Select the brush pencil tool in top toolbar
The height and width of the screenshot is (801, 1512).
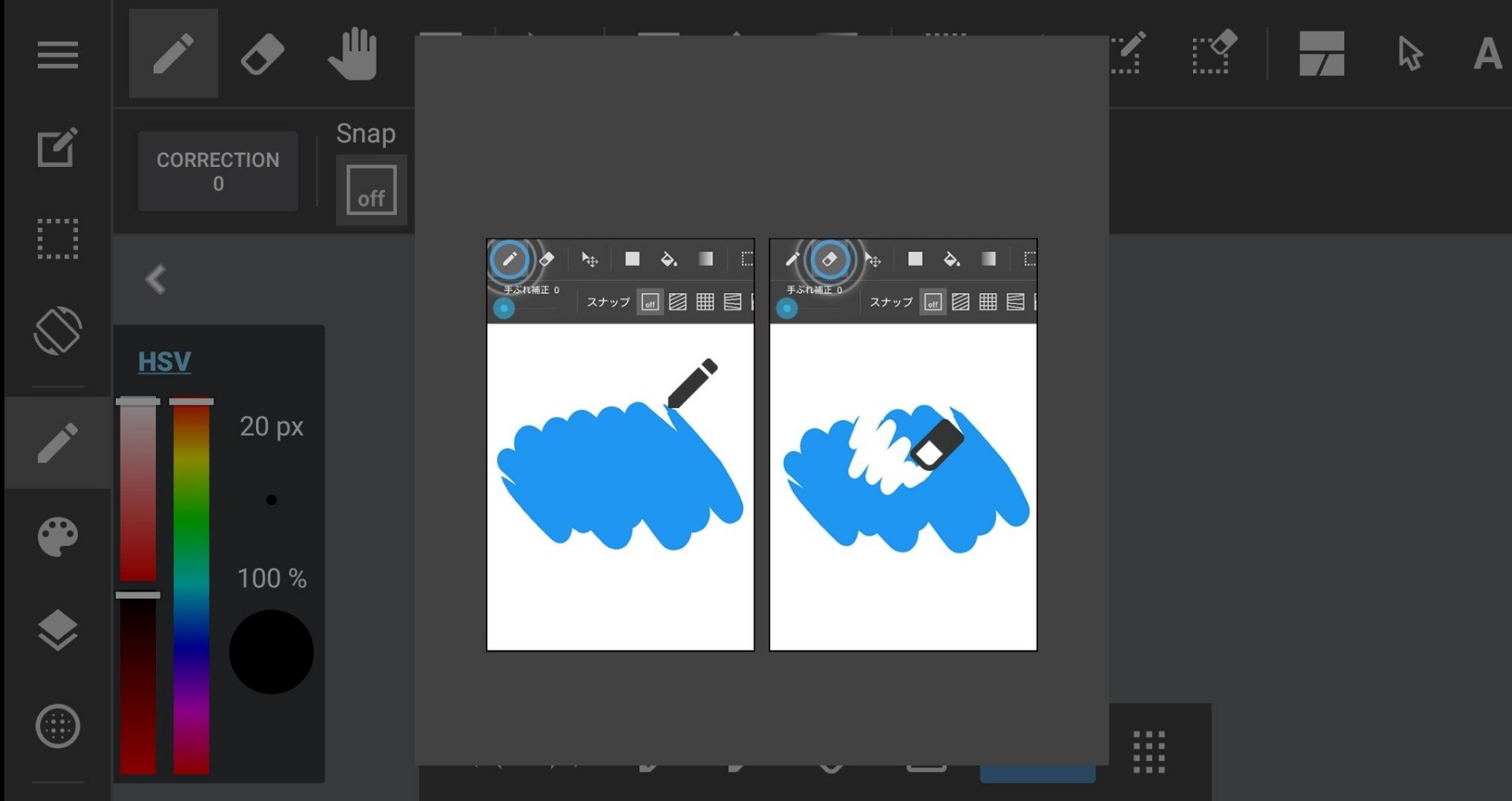point(173,54)
